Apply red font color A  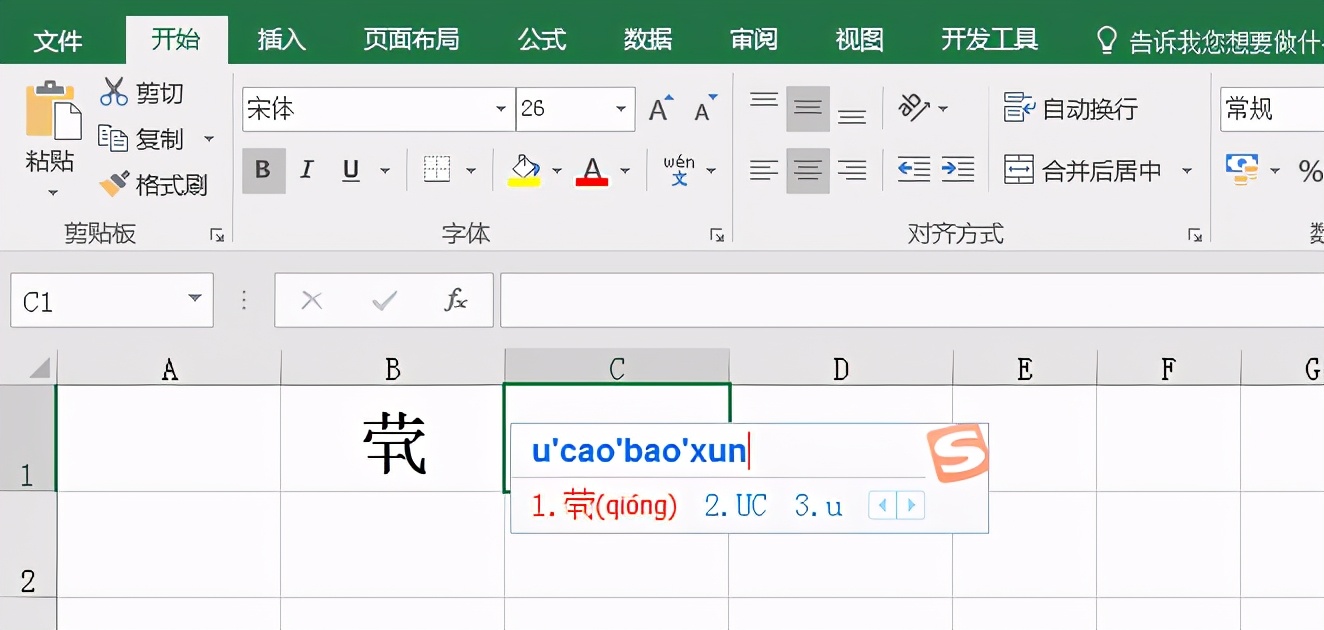coord(592,170)
